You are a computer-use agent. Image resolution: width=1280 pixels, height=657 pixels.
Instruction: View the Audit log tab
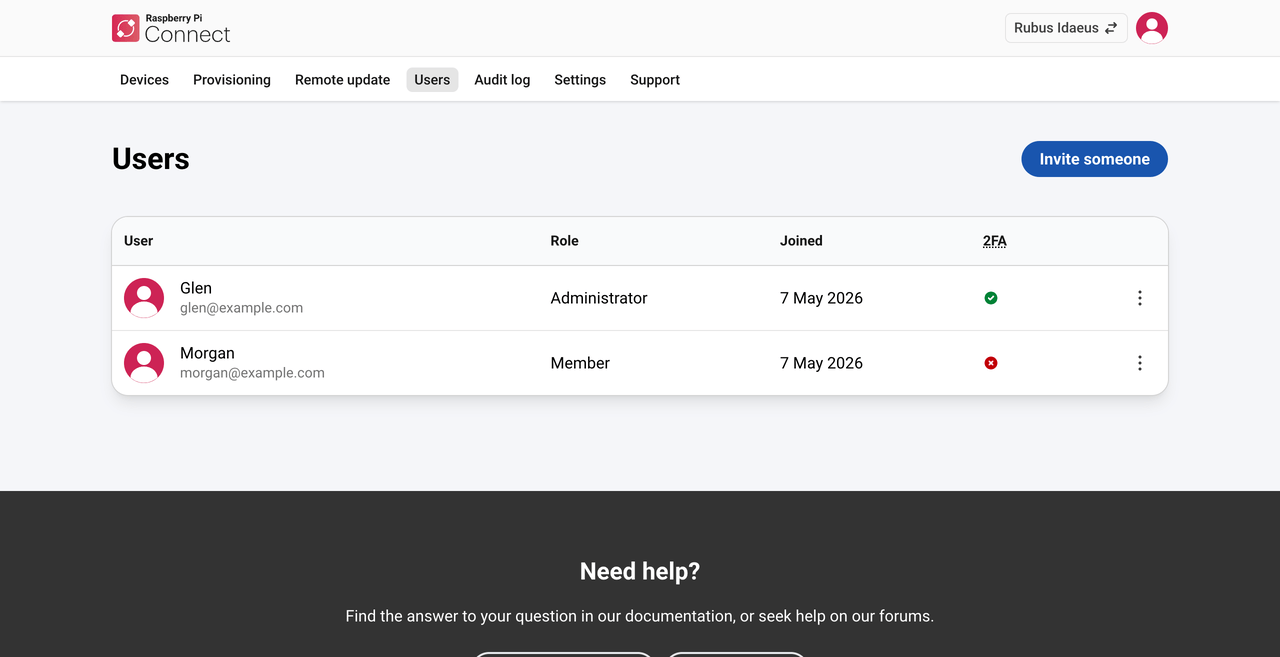(502, 80)
